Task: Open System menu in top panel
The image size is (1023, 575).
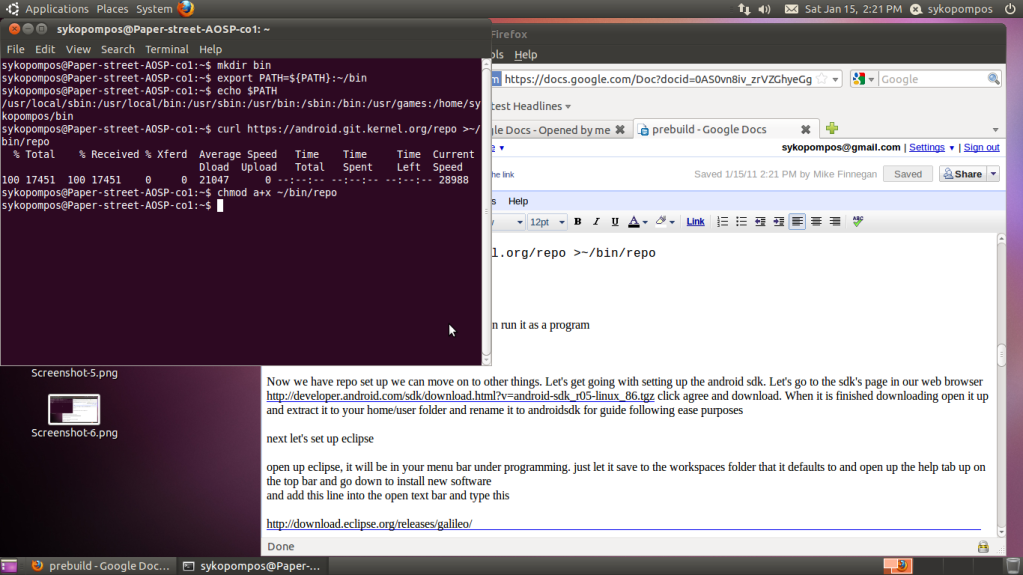Action: pos(154,9)
